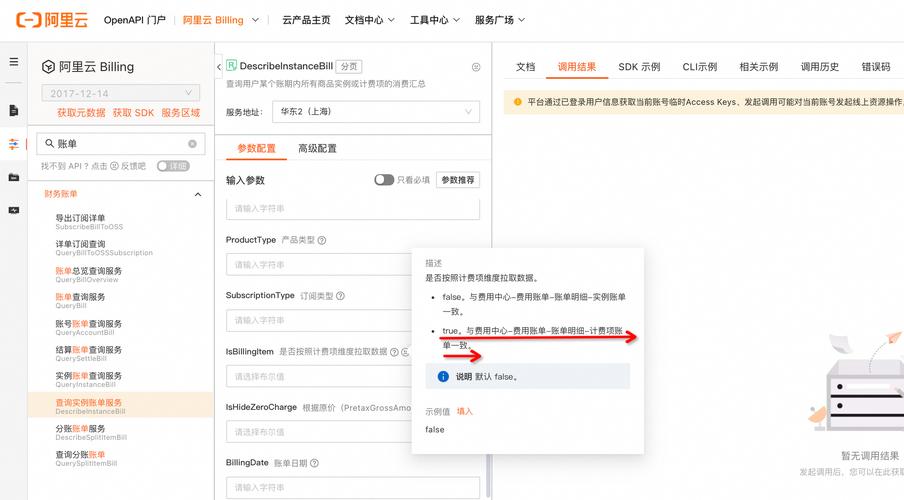Viewport: 904px width, 500px height.
Task: Click the blue info icon in 说明 note
Action: [x=443, y=377]
